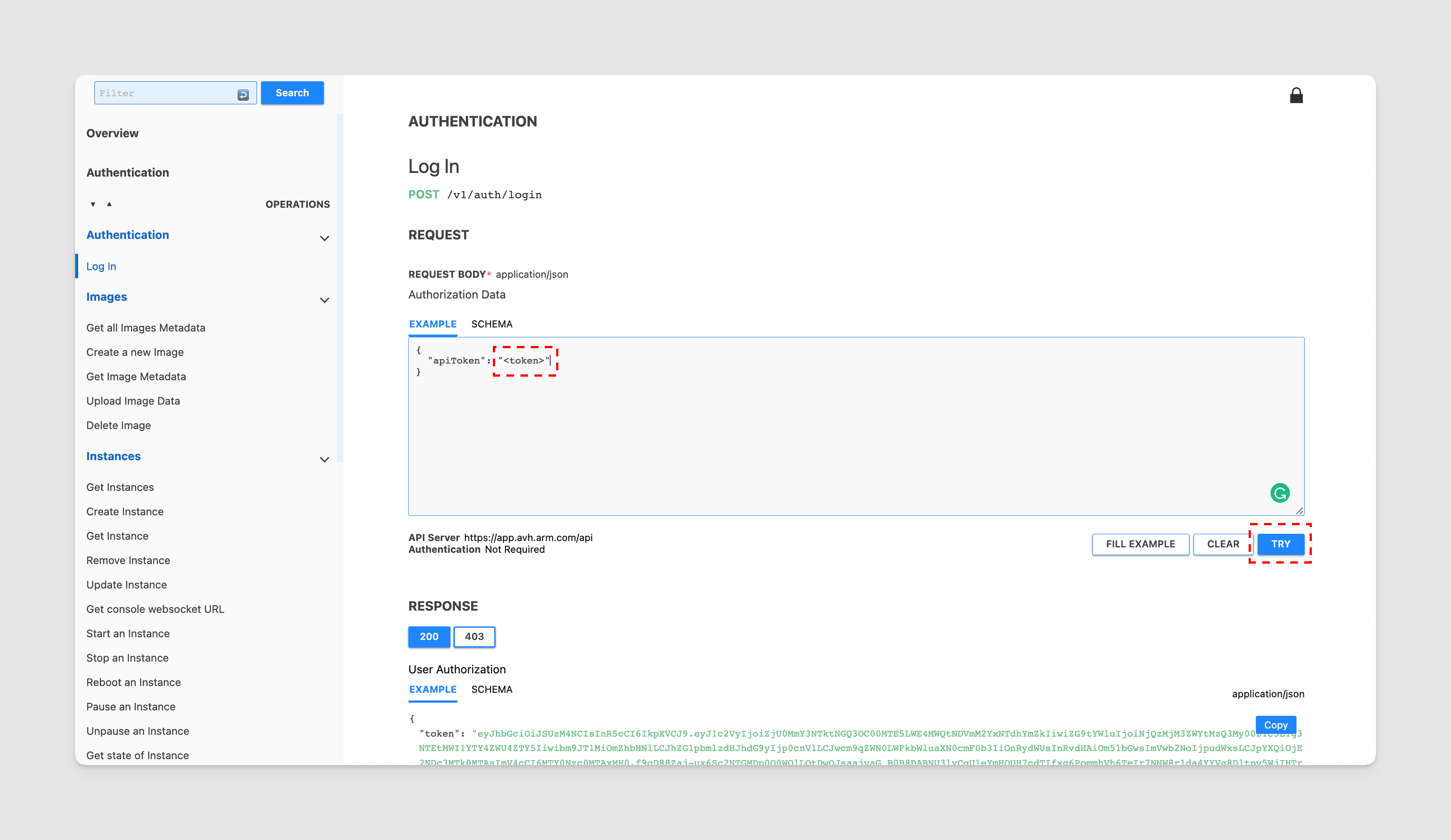Open Get Instance operation
This screenshot has width=1451, height=840.
click(x=117, y=536)
